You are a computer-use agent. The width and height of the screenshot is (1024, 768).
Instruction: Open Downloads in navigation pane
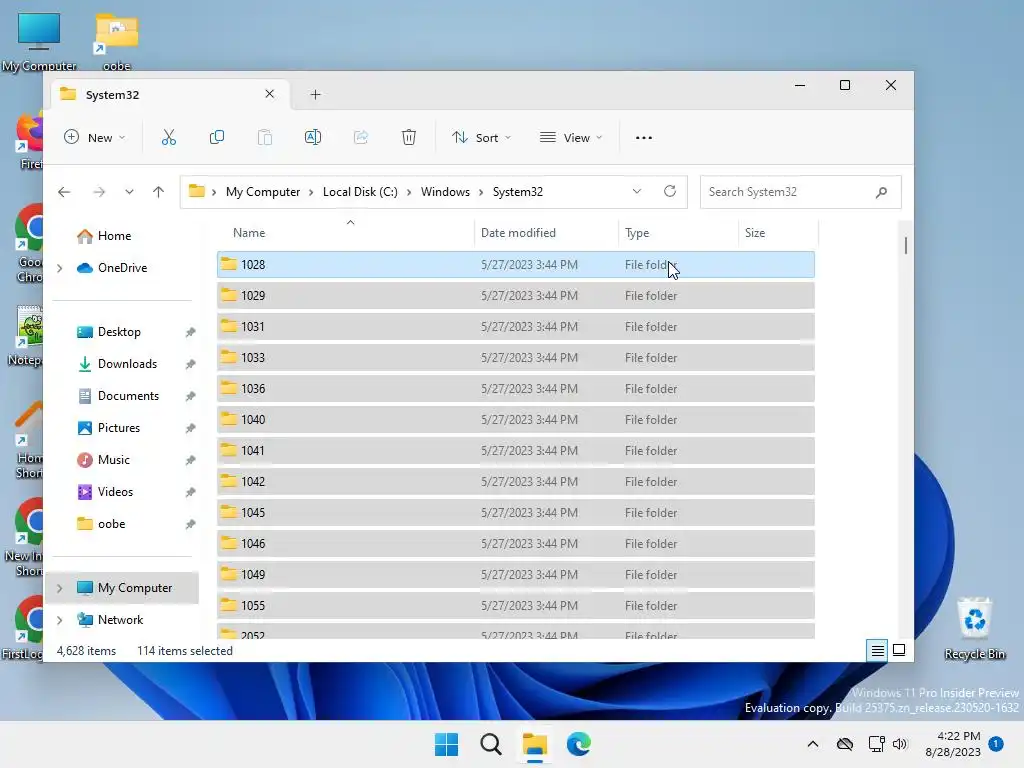tap(127, 364)
